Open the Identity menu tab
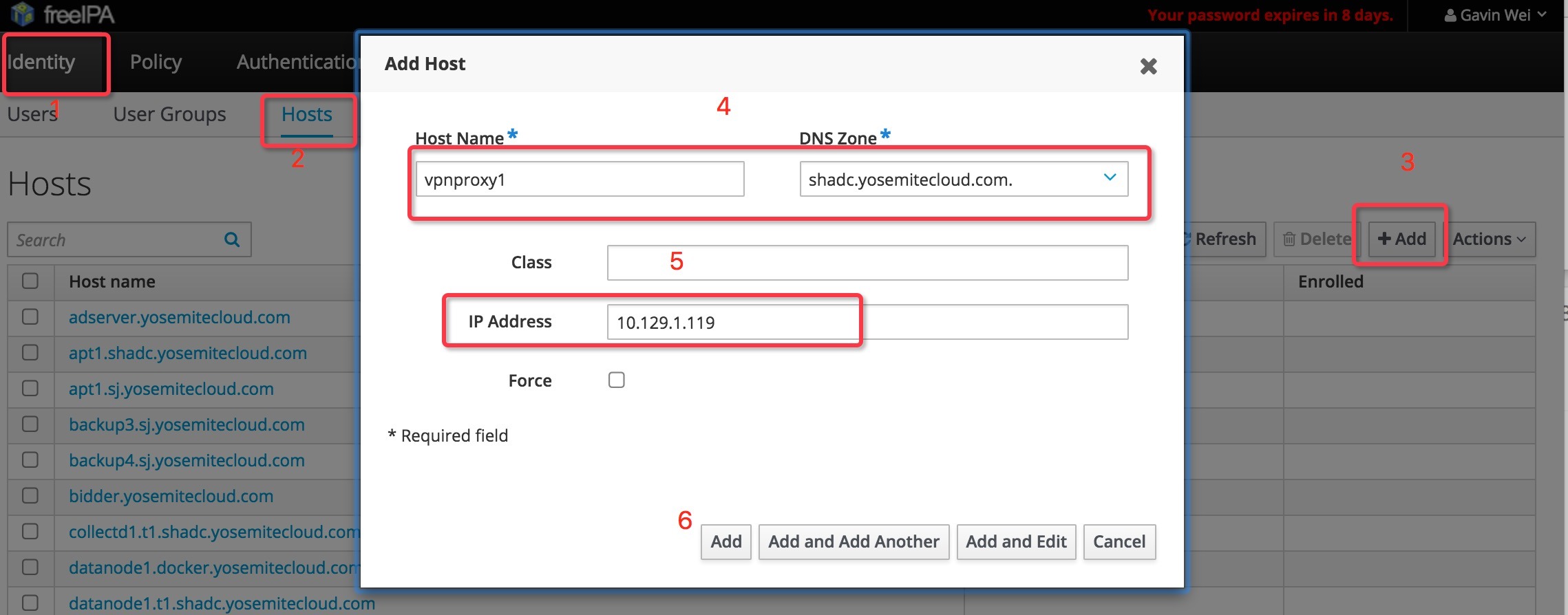 point(41,63)
